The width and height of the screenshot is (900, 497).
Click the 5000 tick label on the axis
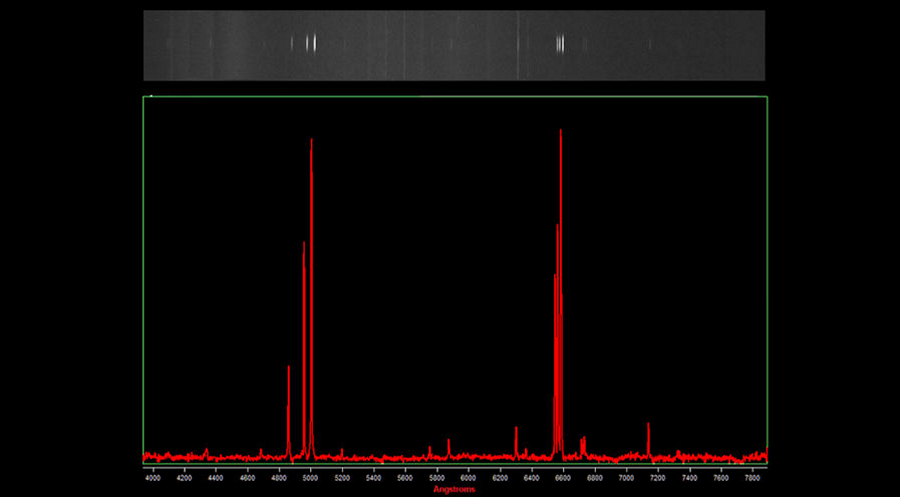[311, 479]
